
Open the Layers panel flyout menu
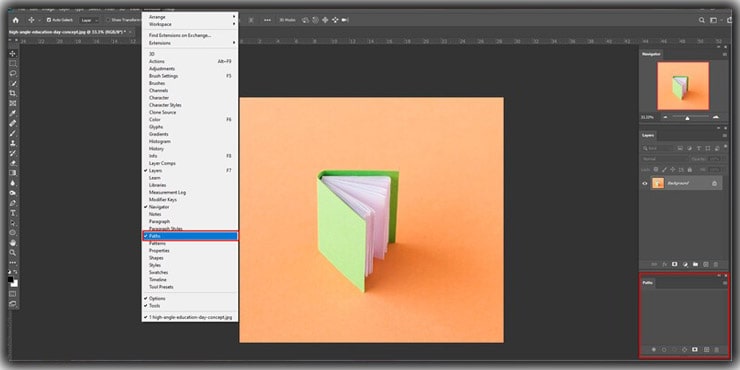pos(725,135)
